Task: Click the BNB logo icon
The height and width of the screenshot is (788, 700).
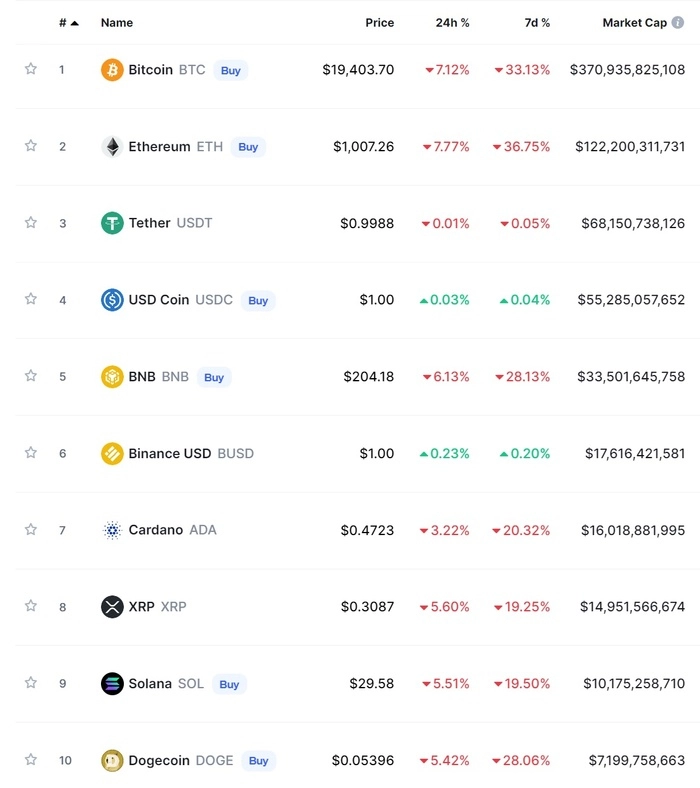Action: 112,377
